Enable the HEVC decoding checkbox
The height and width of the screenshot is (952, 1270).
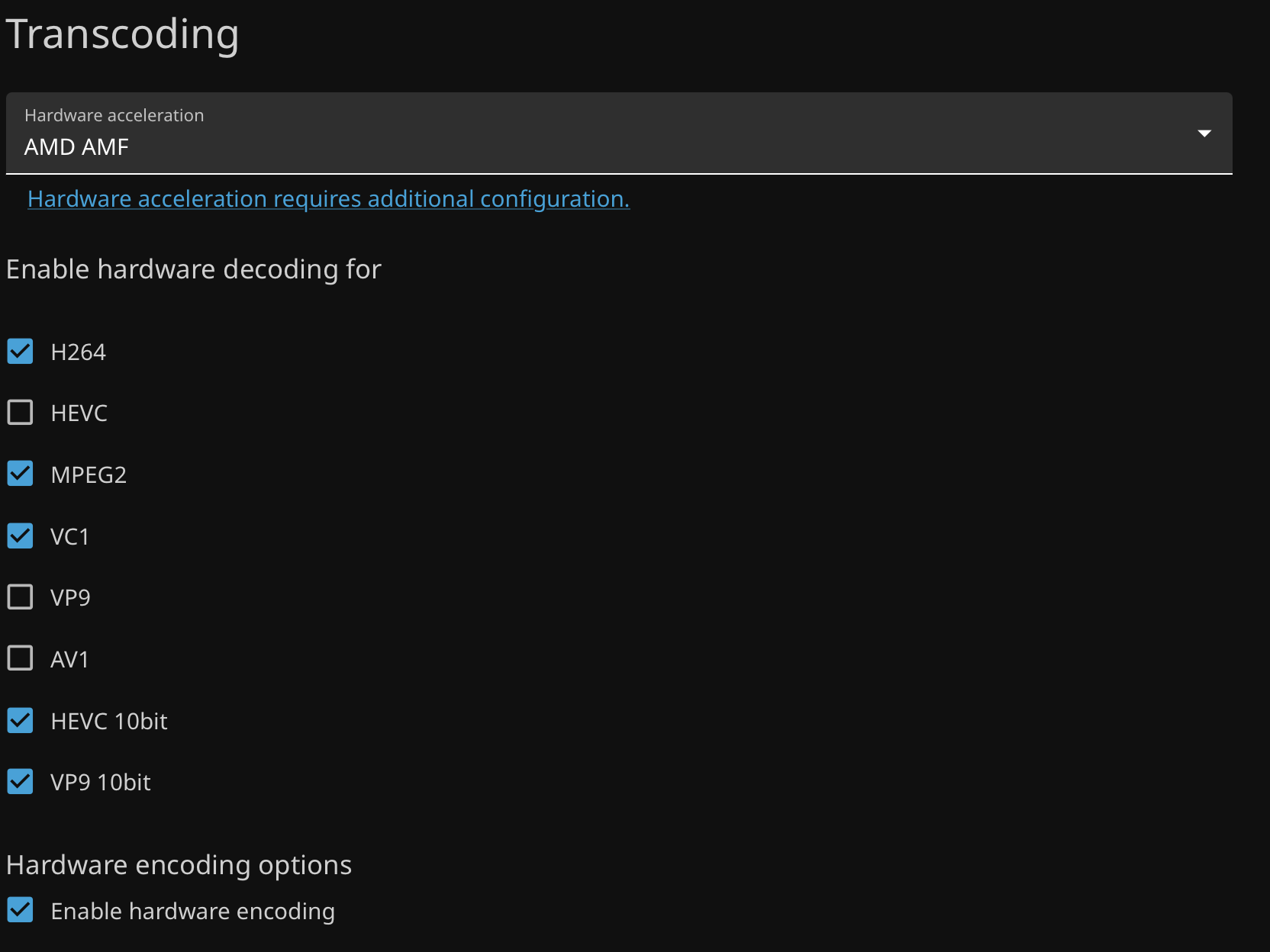pos(21,413)
